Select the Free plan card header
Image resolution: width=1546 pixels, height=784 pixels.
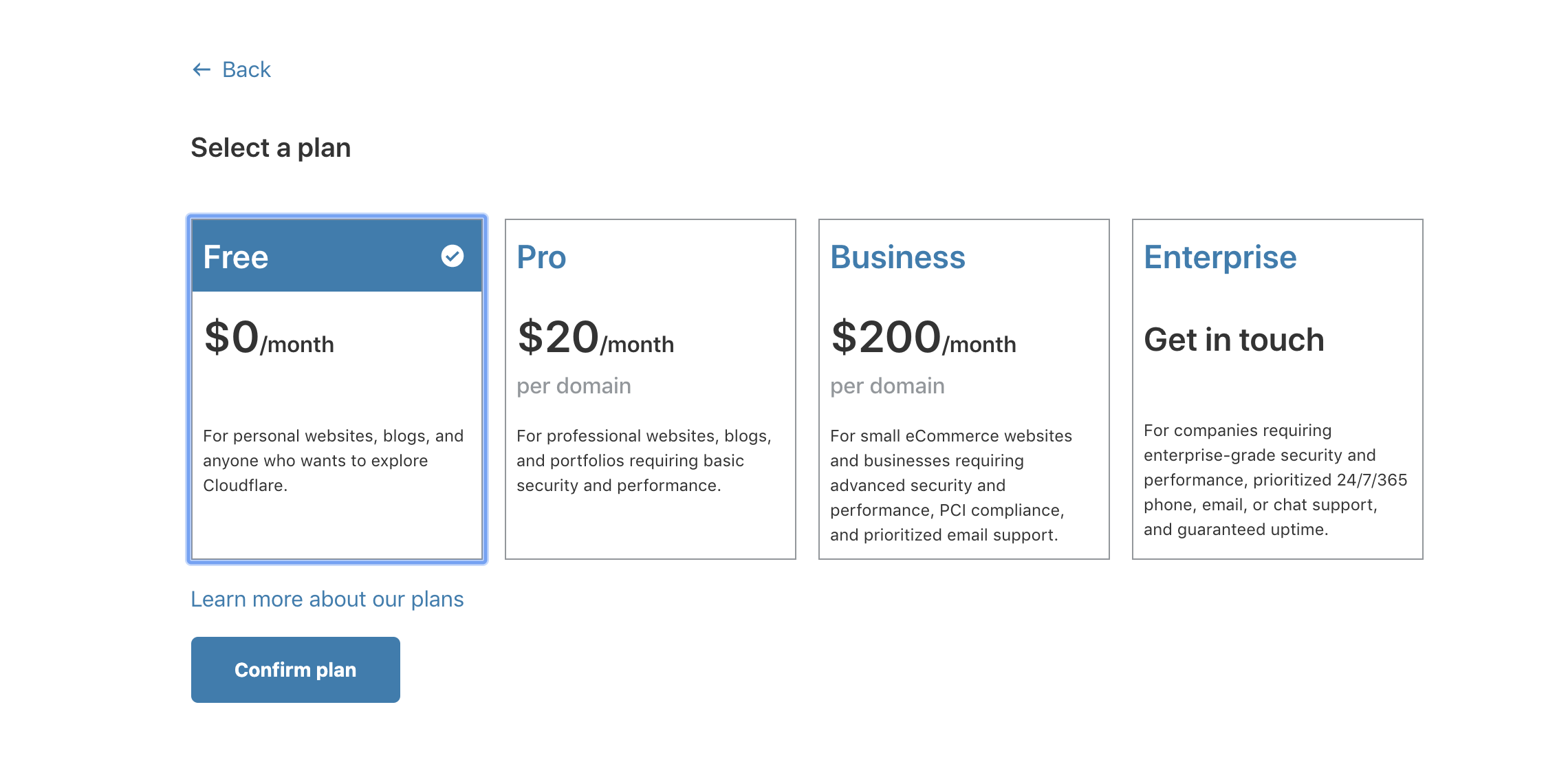click(337, 256)
